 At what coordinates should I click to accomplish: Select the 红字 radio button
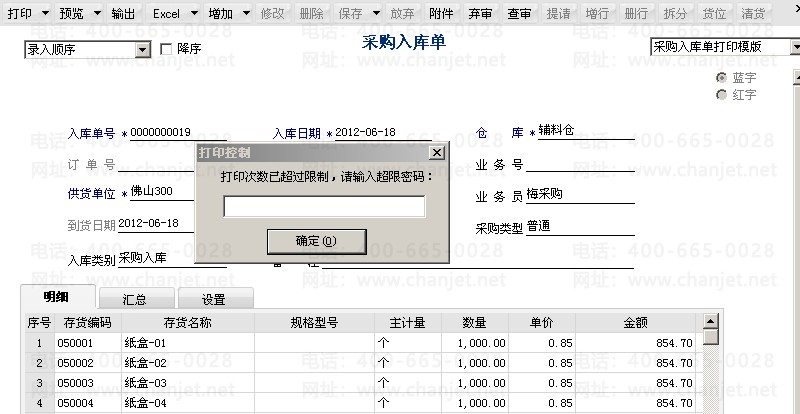click(721, 95)
